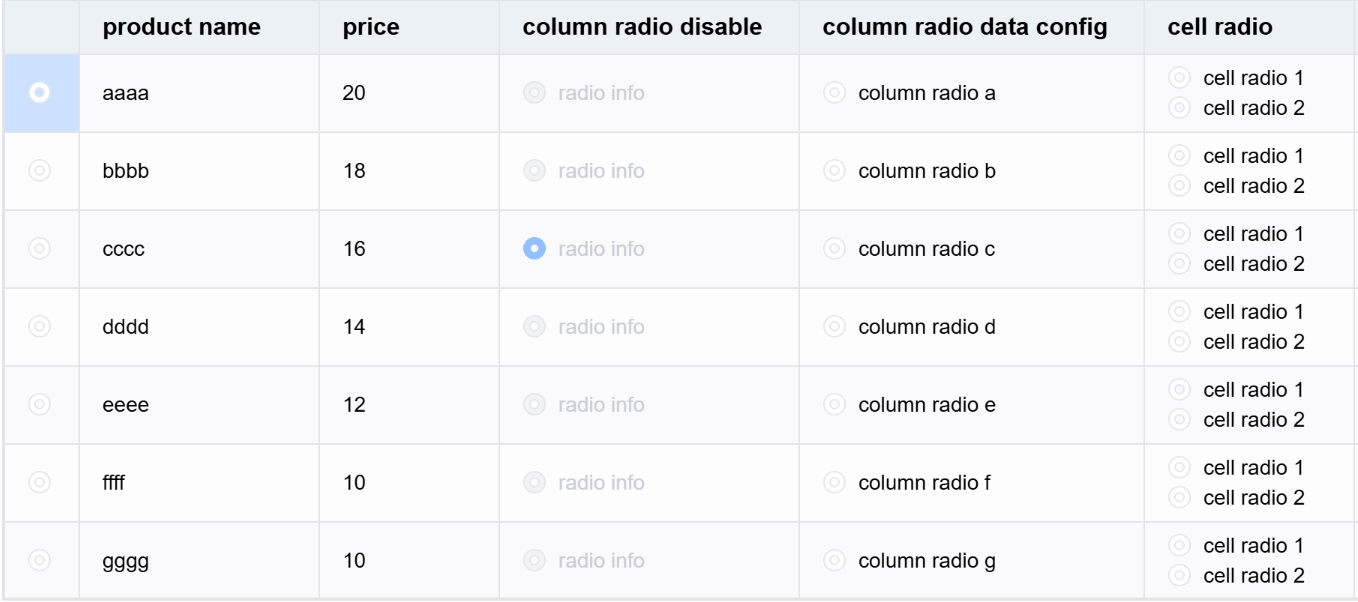The height and width of the screenshot is (602, 1358).
Task: Select the row radio for product dddd
Action: tap(40, 327)
